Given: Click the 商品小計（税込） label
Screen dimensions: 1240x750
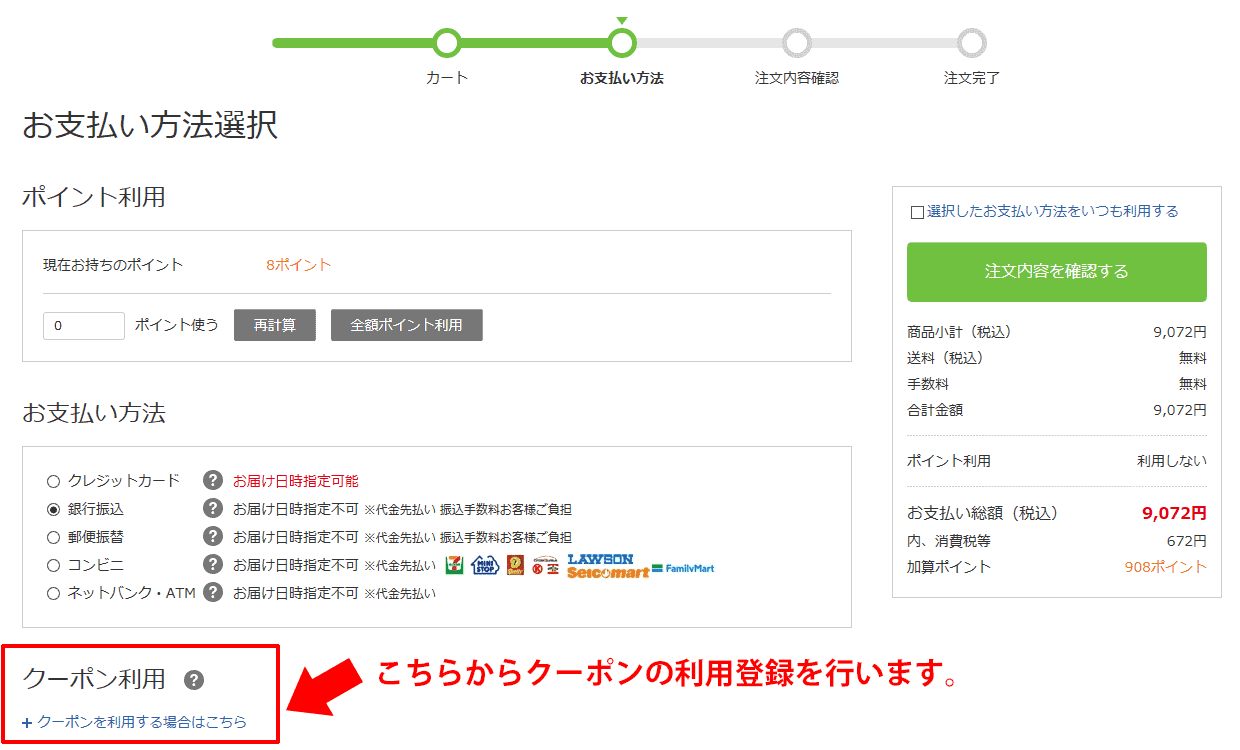Looking at the screenshot, I should point(960,332).
